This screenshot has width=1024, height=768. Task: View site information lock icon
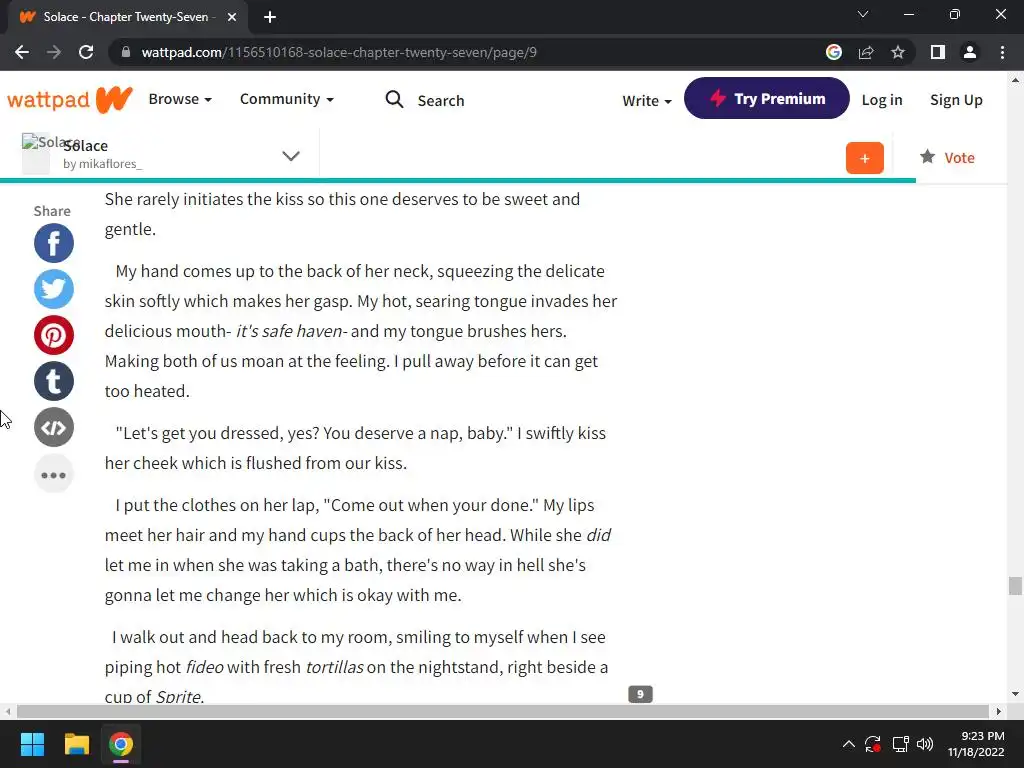126,52
